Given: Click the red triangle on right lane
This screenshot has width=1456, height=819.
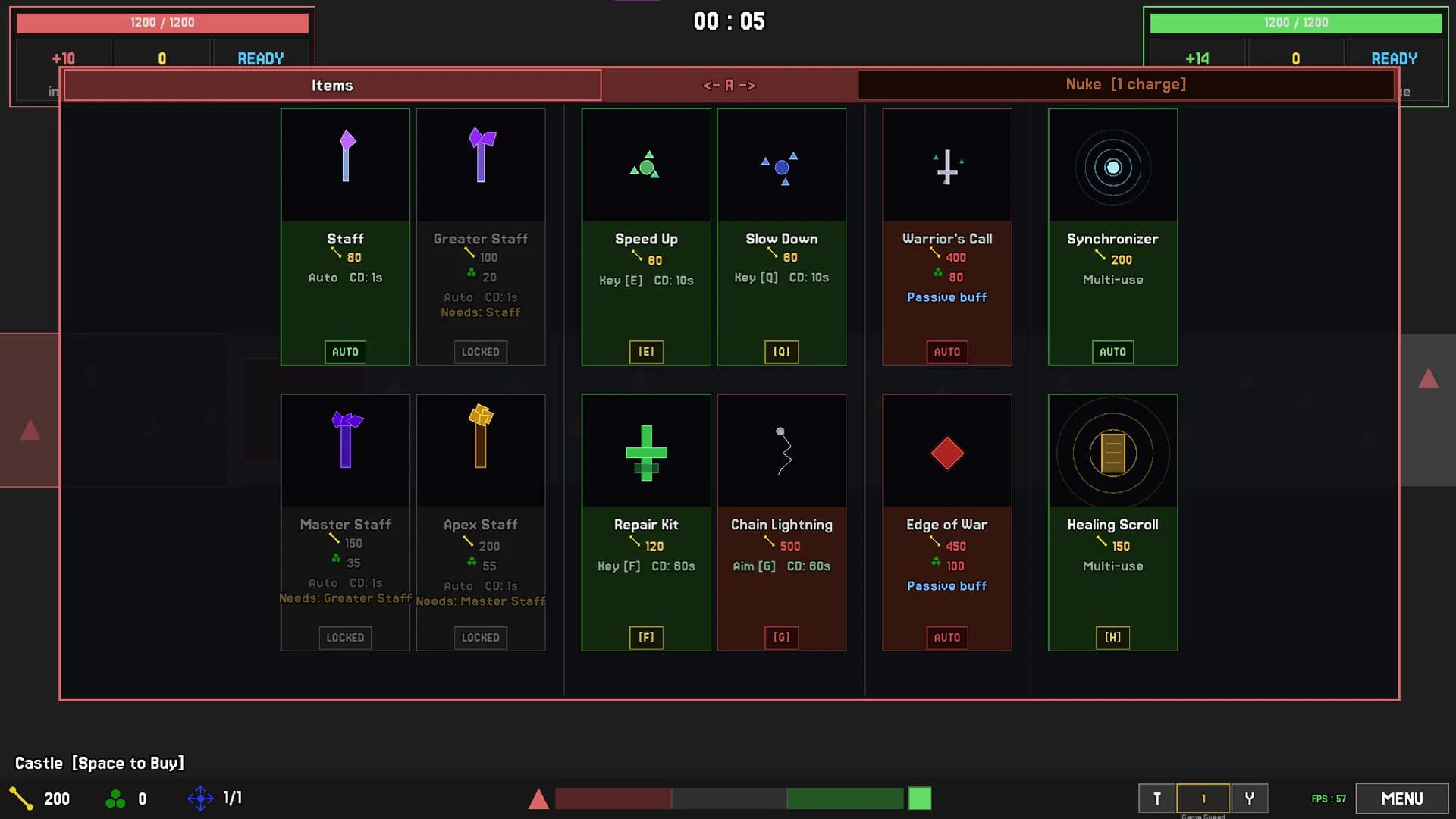Looking at the screenshot, I should [x=1429, y=378].
